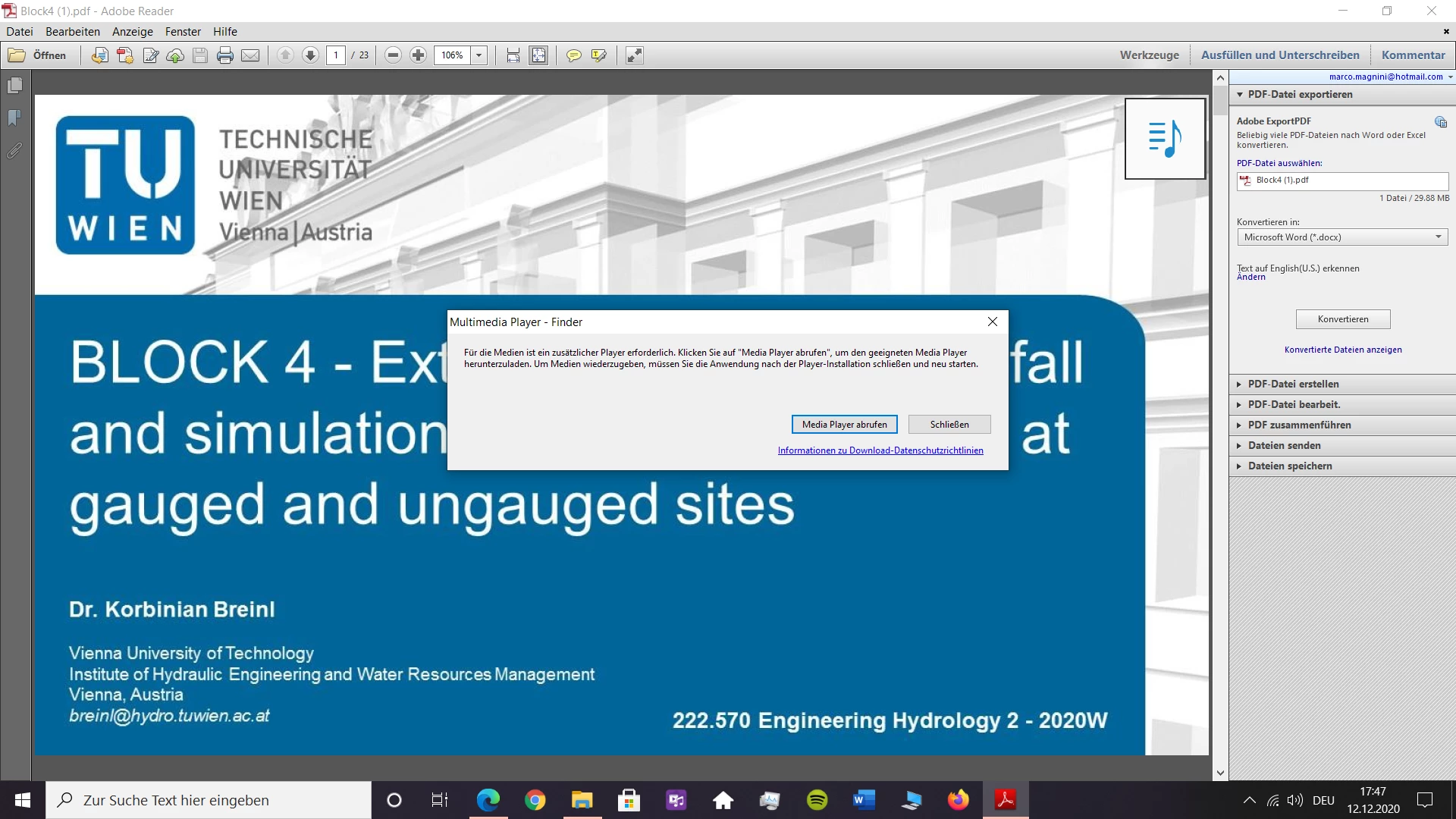Open Spotify from the taskbar
1456x819 pixels.
click(x=817, y=800)
